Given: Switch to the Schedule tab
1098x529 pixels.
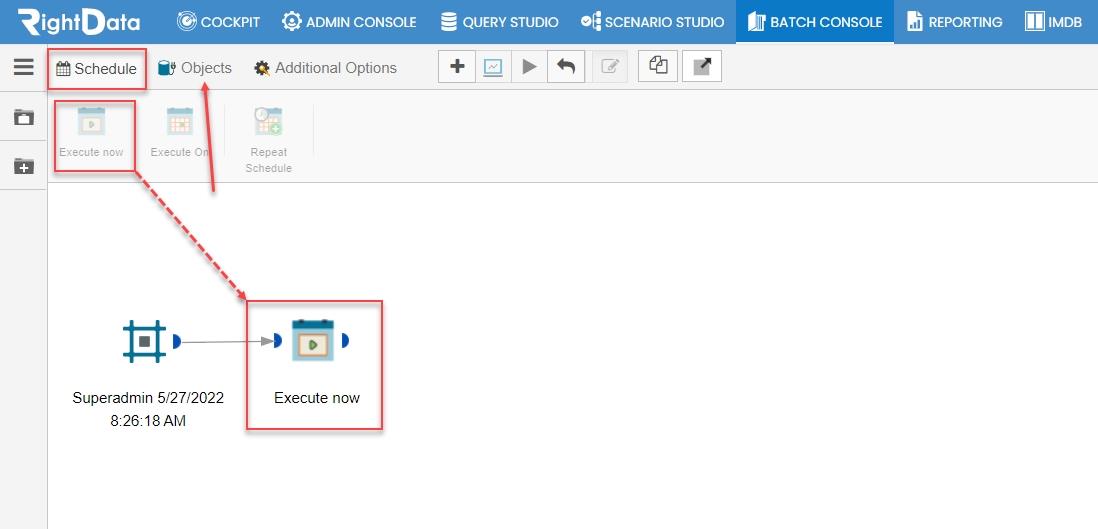Looking at the screenshot, I should pos(96,69).
